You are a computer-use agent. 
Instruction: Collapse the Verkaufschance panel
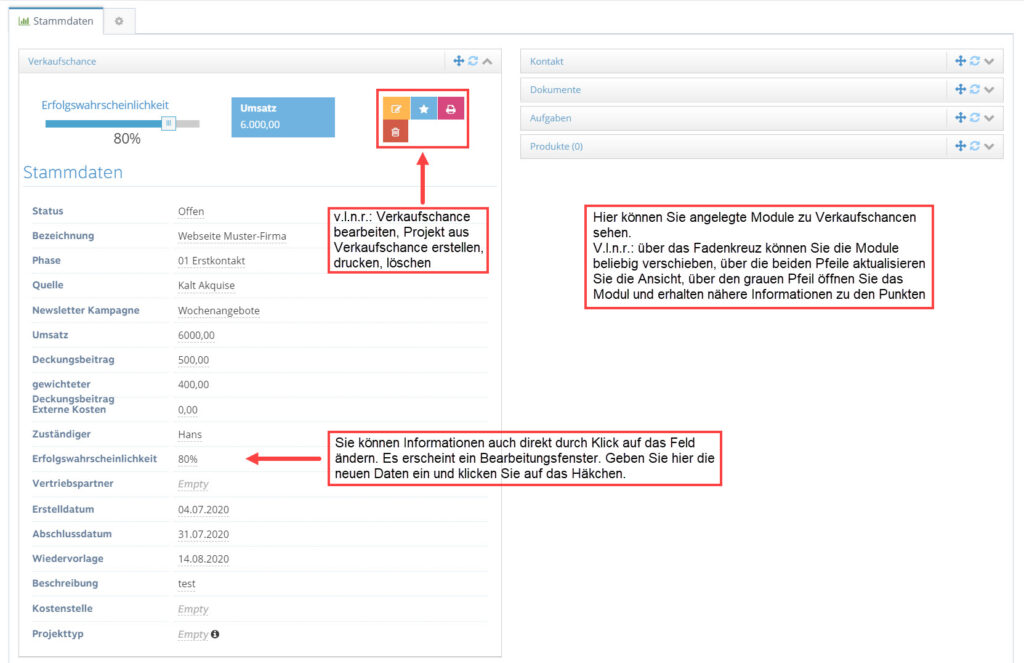pos(487,61)
